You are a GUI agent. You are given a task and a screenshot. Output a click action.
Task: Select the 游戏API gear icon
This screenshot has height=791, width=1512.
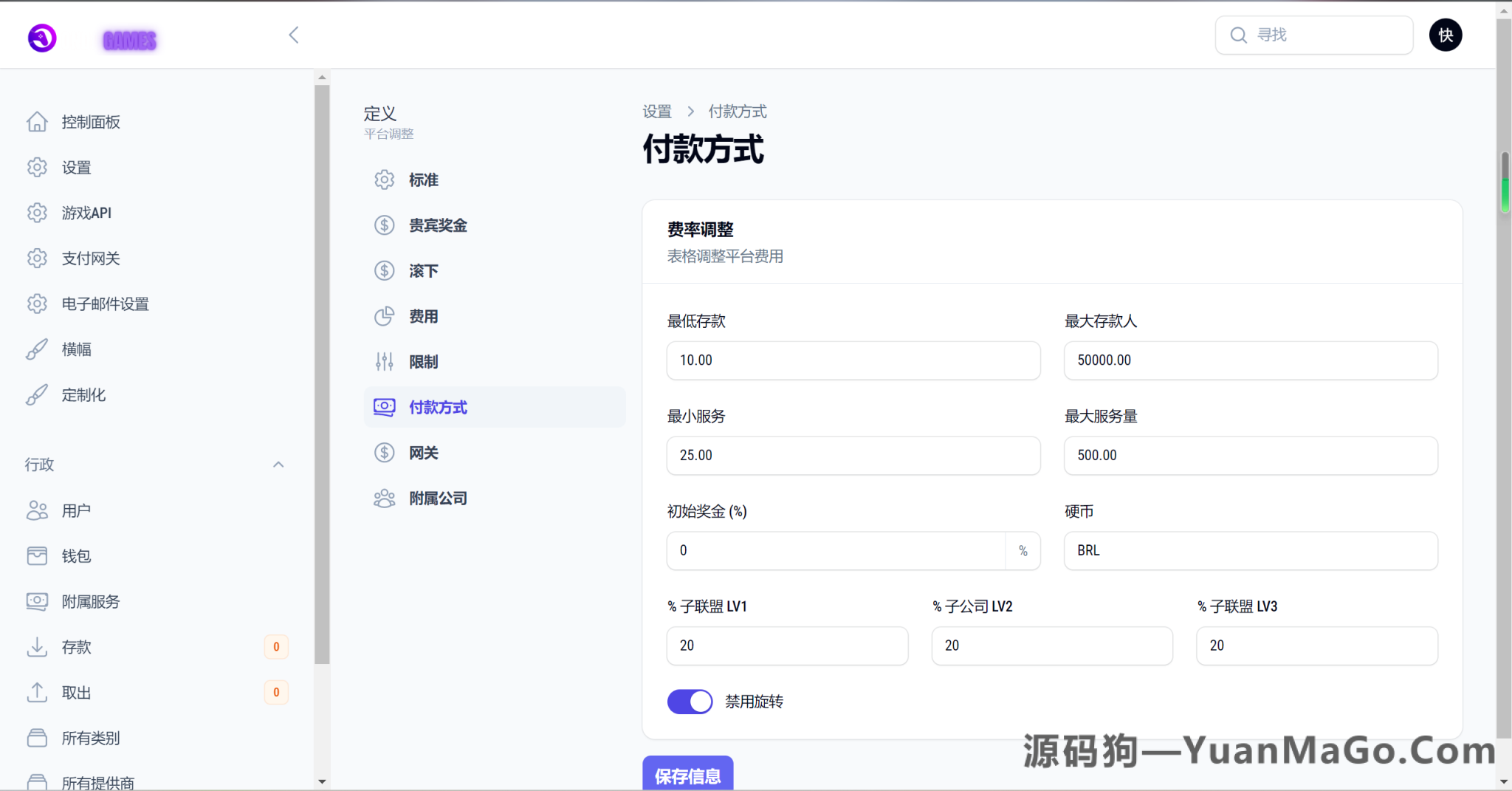point(37,213)
